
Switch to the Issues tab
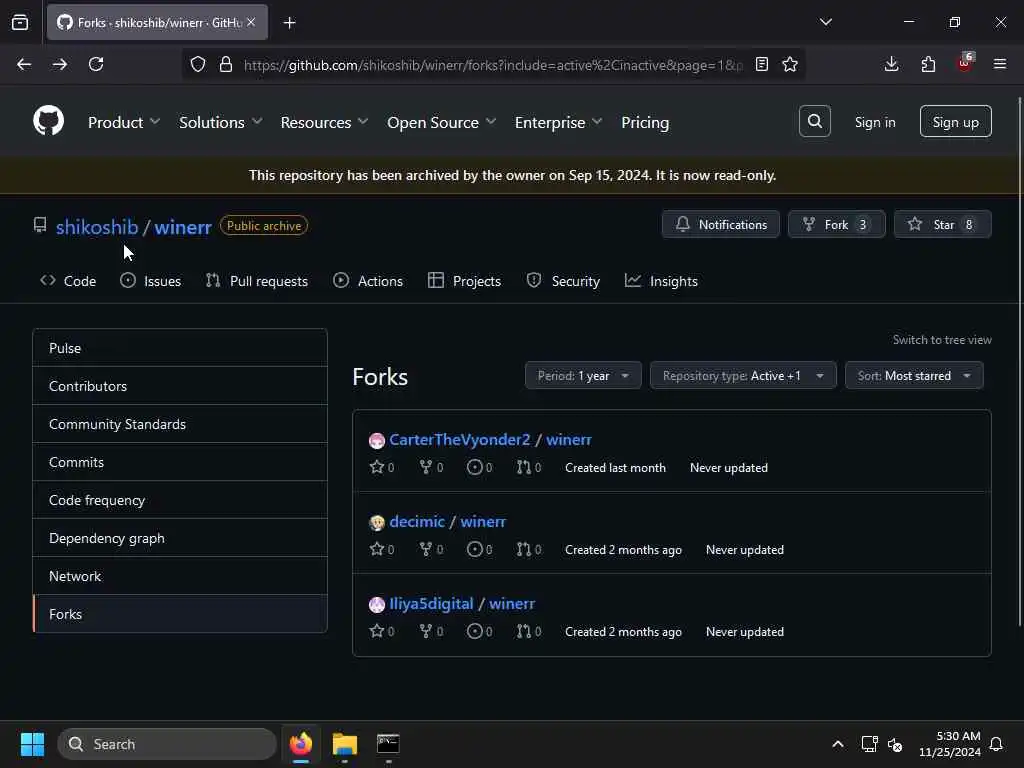150,281
